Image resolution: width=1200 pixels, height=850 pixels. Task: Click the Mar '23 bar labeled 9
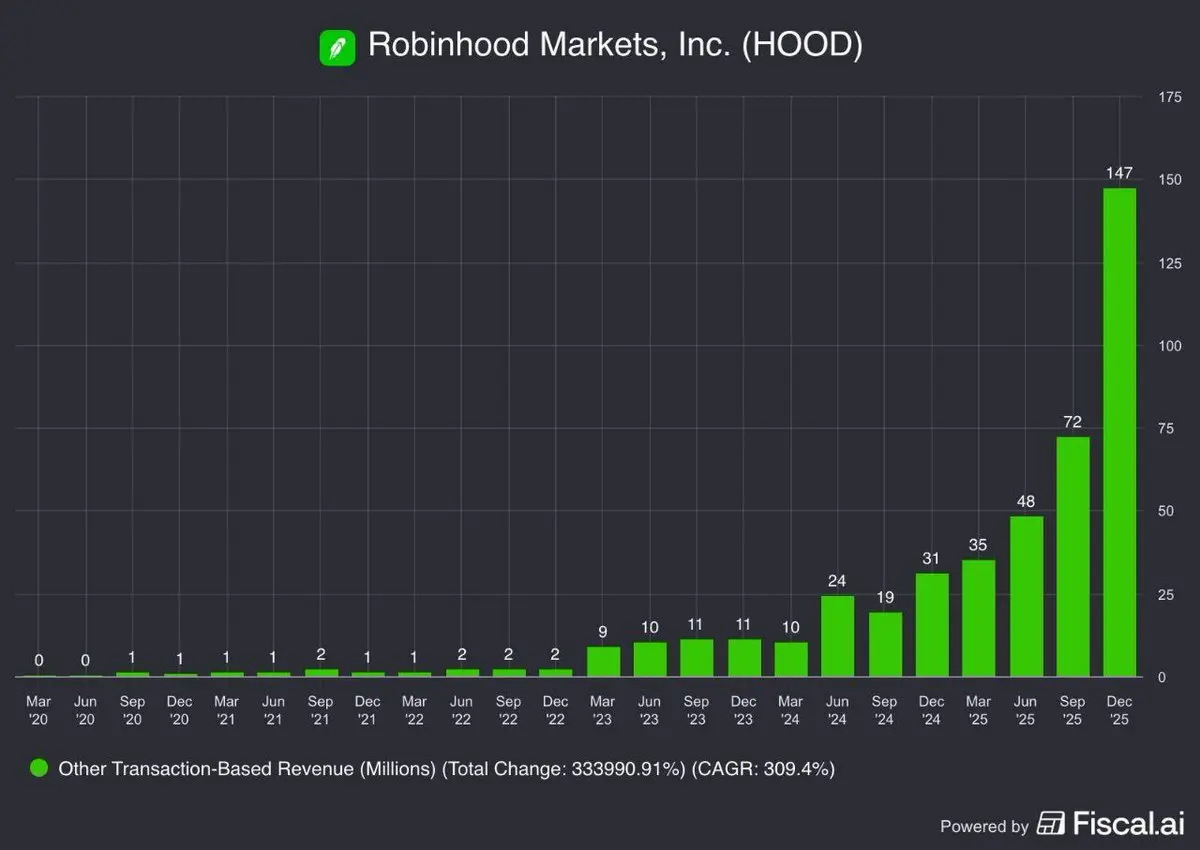pos(603,662)
